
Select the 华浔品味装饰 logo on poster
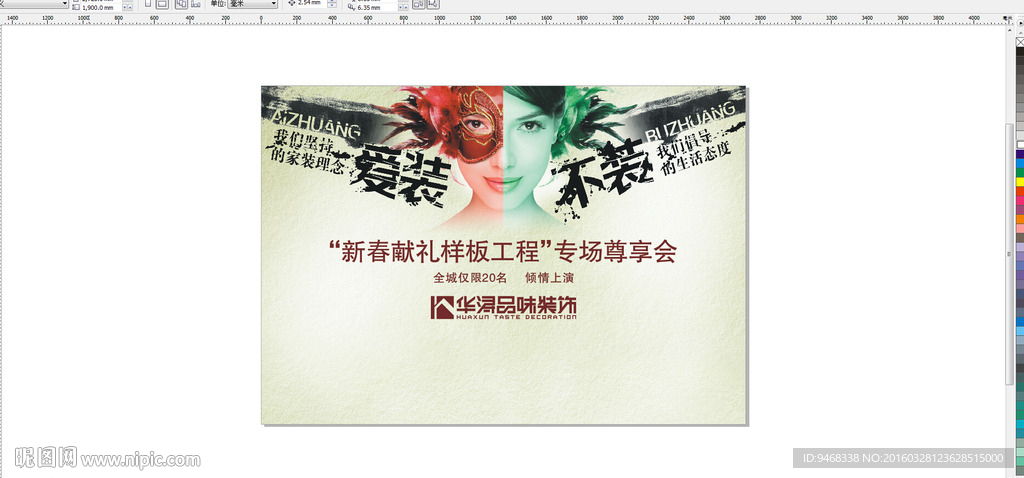click(504, 308)
